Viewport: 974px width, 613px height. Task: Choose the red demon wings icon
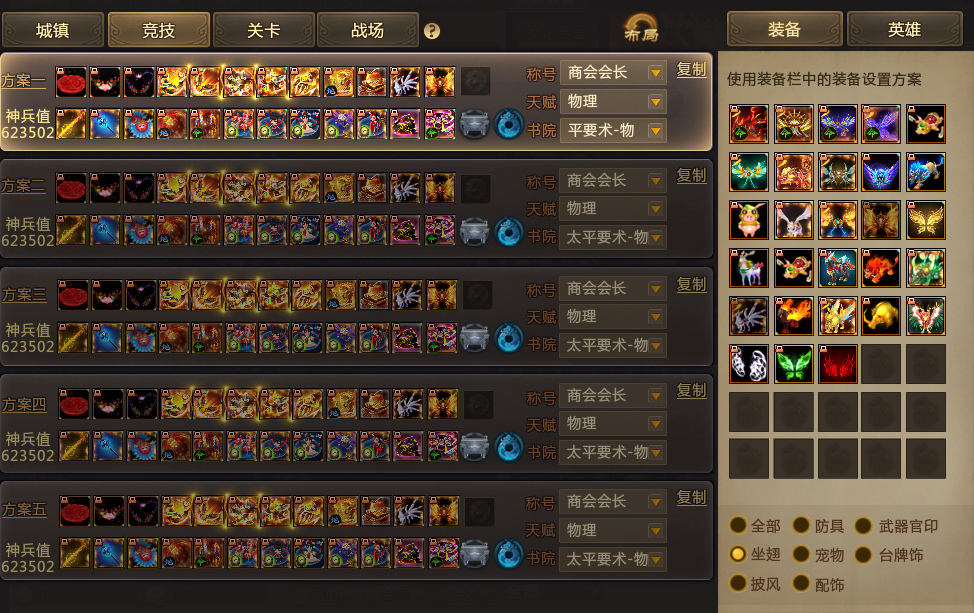point(837,364)
